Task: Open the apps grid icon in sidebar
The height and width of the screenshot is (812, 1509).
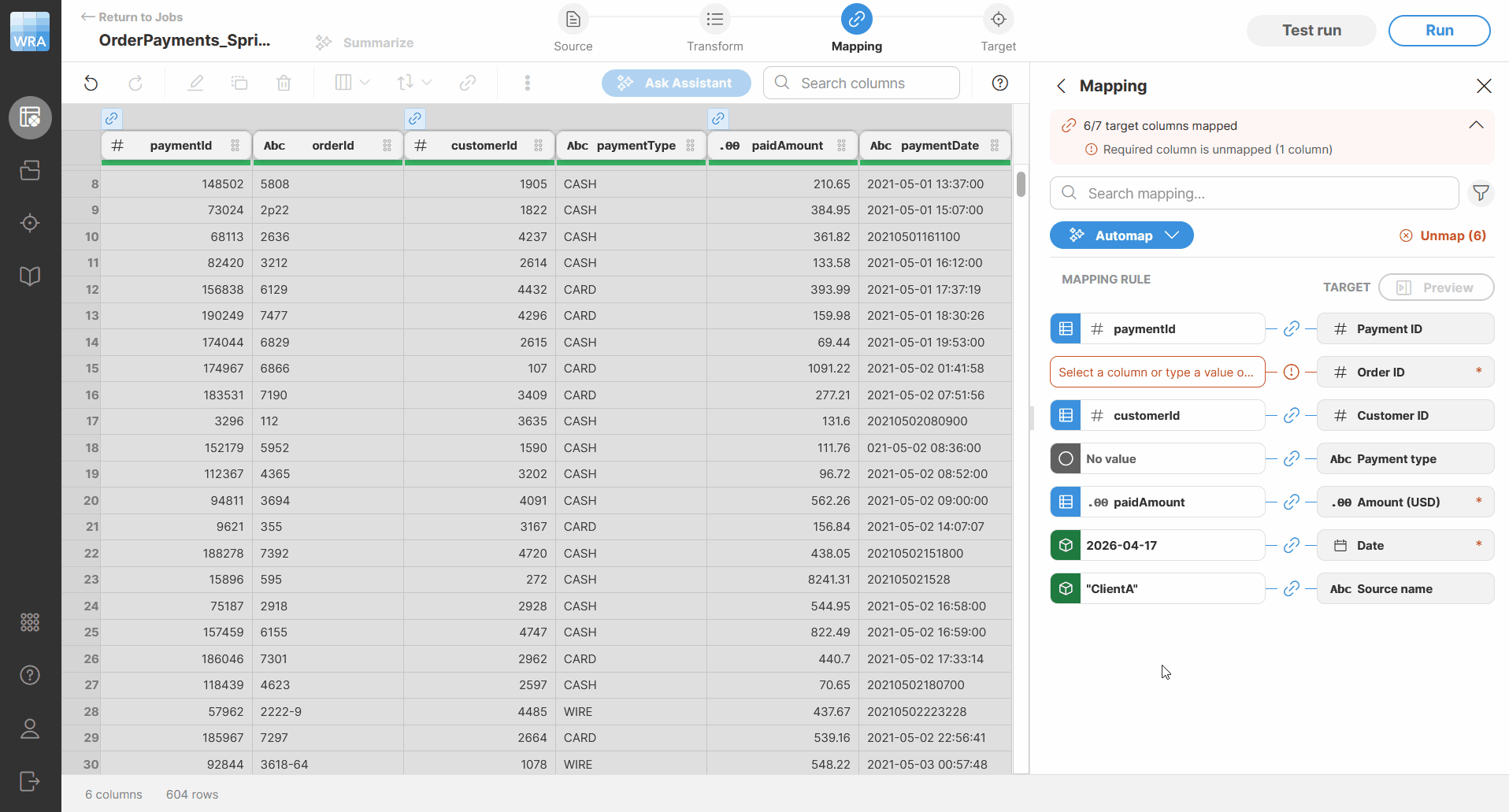Action: pyautogui.click(x=30, y=622)
